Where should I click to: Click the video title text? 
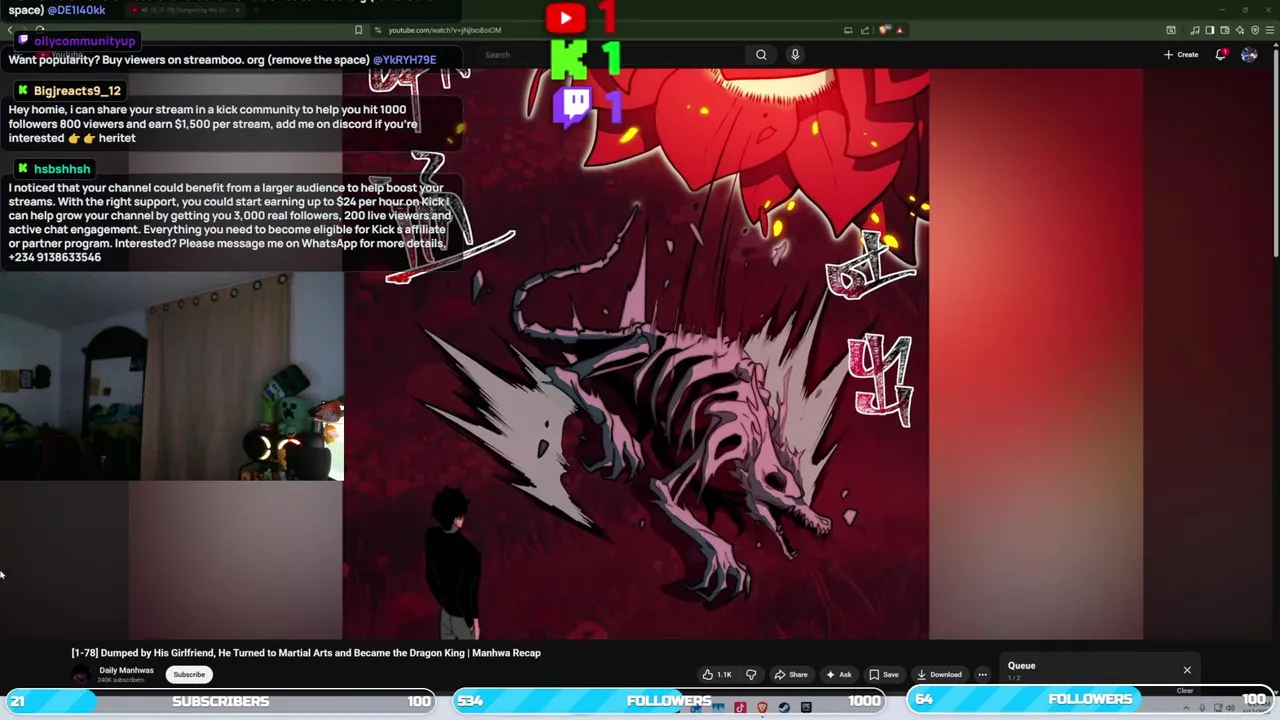click(x=306, y=653)
